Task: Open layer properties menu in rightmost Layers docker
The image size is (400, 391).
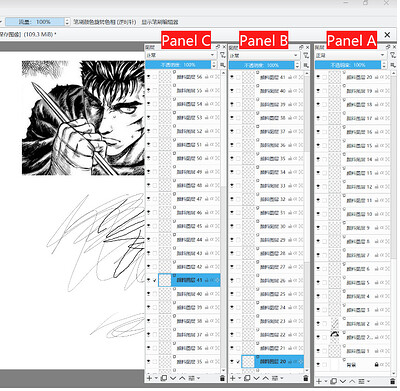Action: click(361, 381)
